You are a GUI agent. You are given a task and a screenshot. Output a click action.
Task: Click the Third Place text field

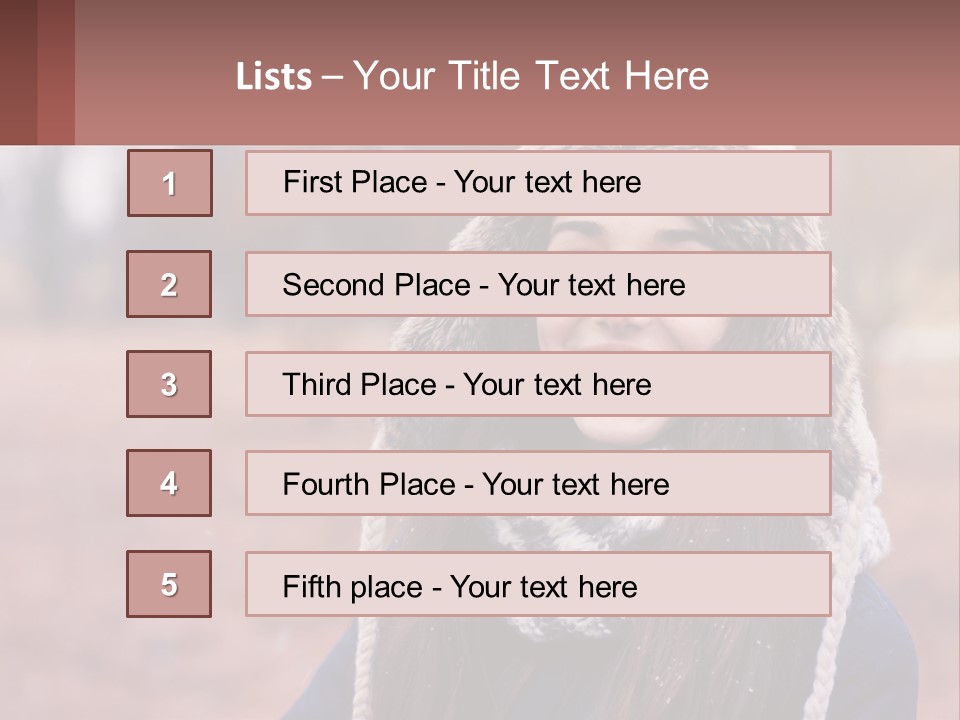point(538,384)
